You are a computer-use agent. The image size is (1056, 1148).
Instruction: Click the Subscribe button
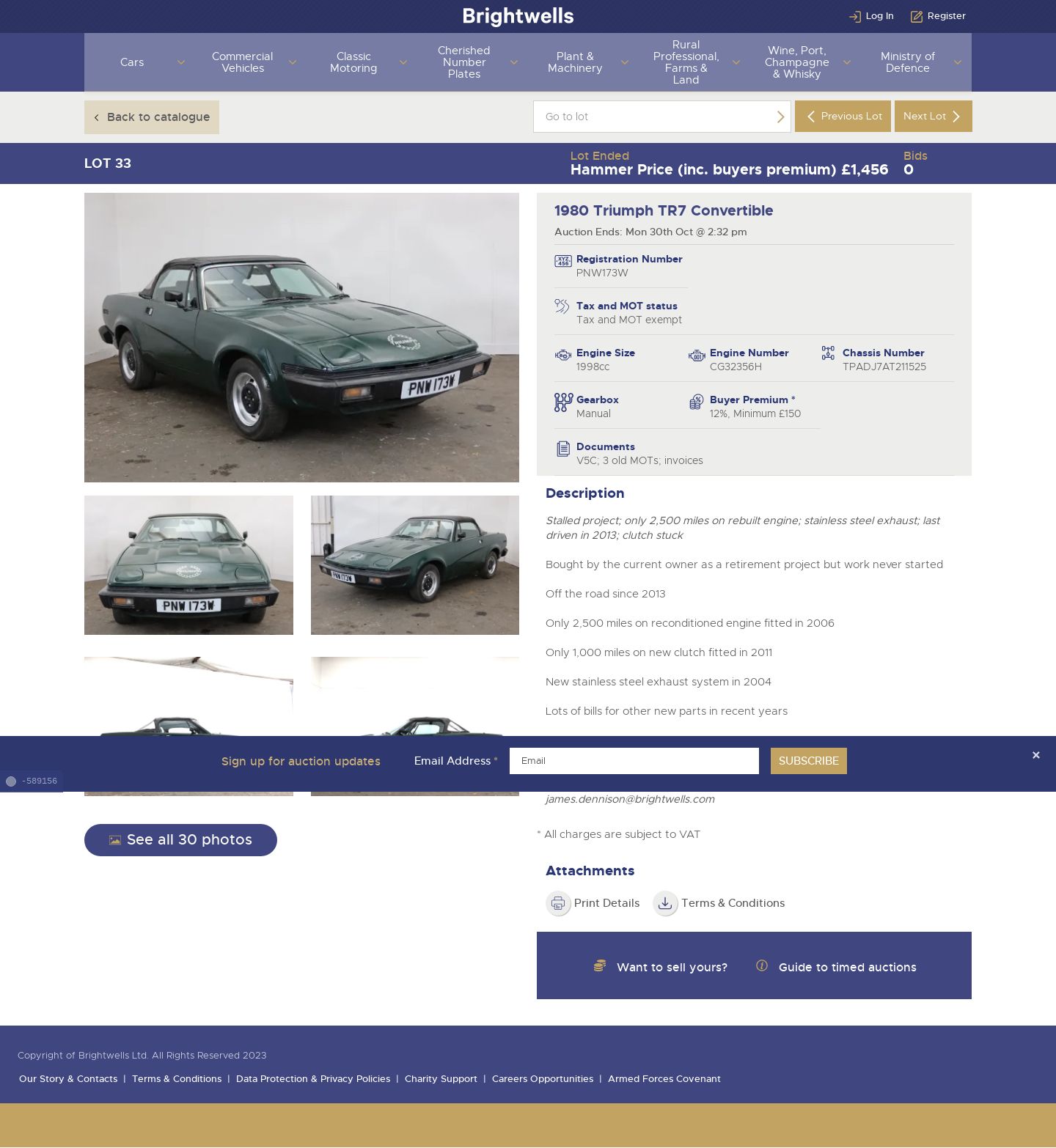pos(809,761)
